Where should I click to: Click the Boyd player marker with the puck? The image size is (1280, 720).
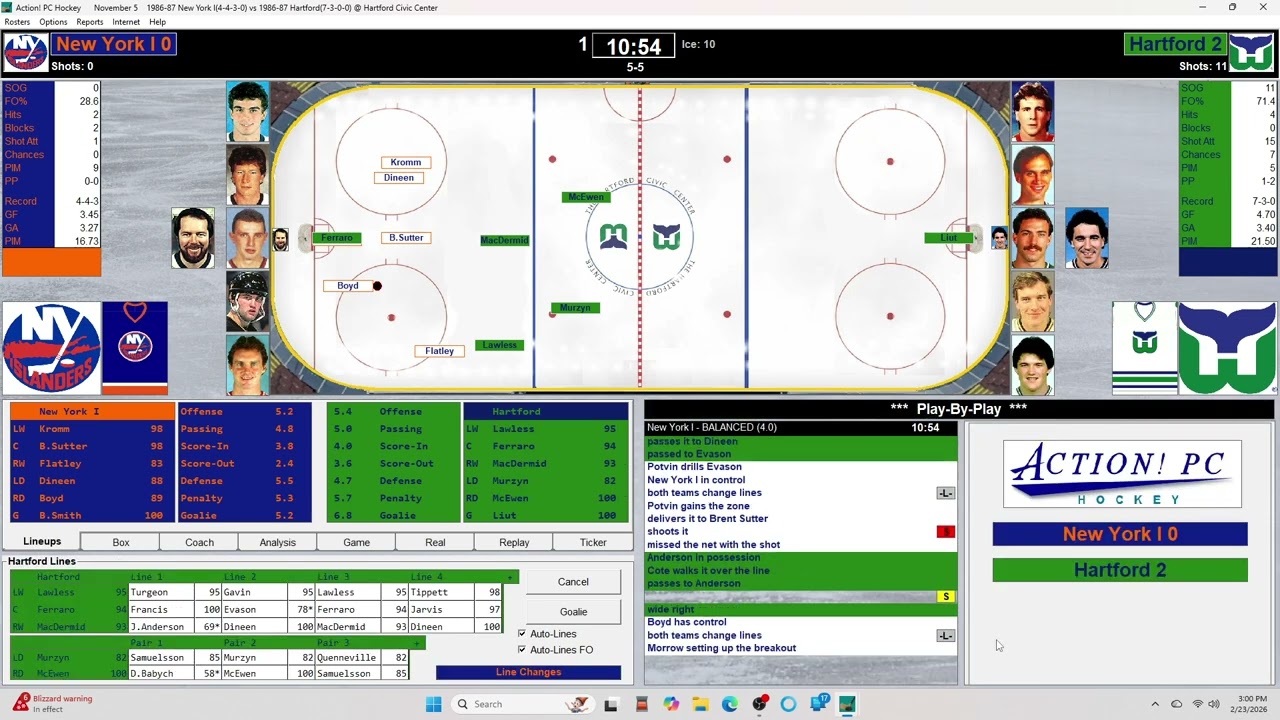(x=348, y=286)
